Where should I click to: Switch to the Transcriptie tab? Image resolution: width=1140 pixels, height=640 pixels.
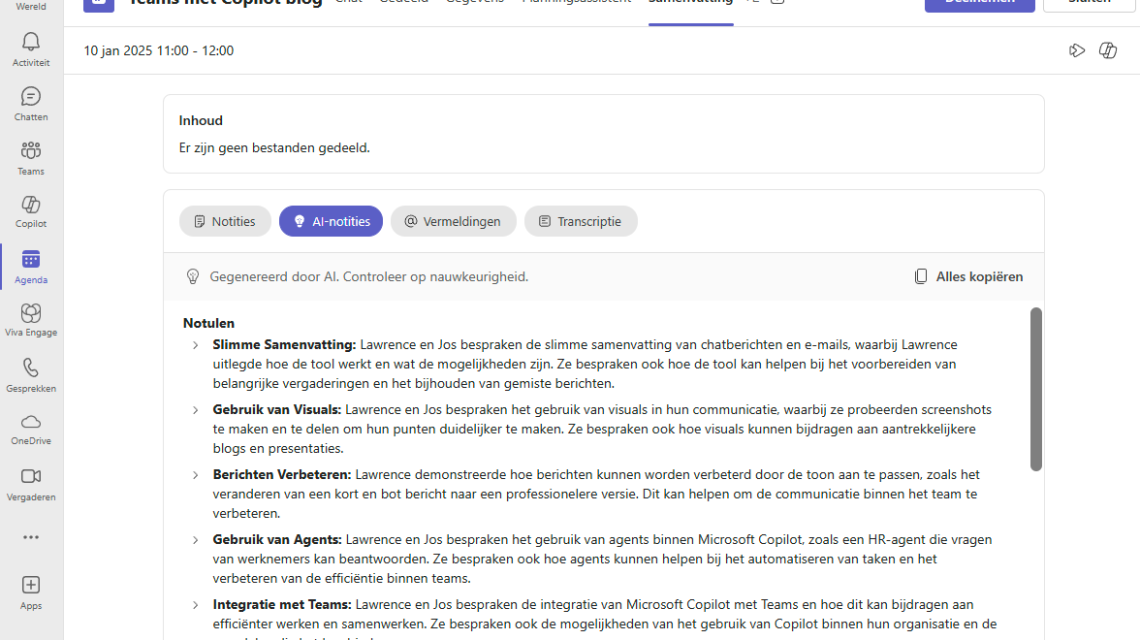[580, 222]
